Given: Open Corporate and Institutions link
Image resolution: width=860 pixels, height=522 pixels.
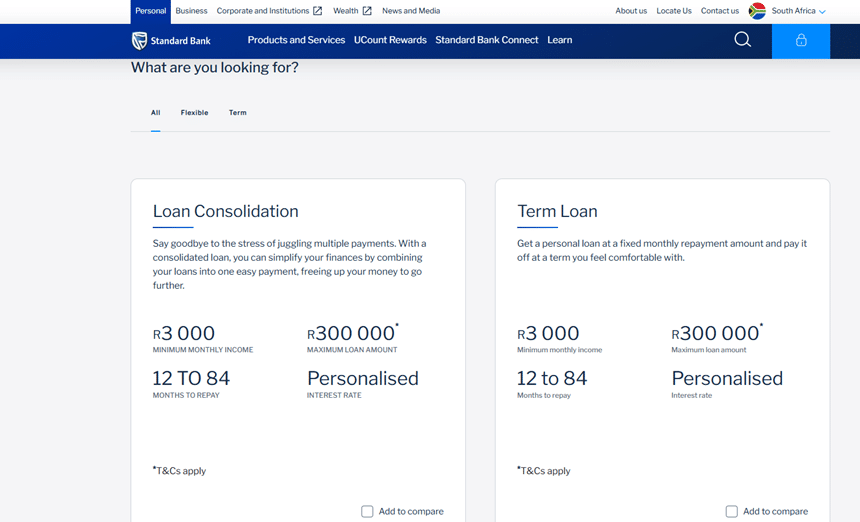Looking at the screenshot, I should pyautogui.click(x=263, y=11).
